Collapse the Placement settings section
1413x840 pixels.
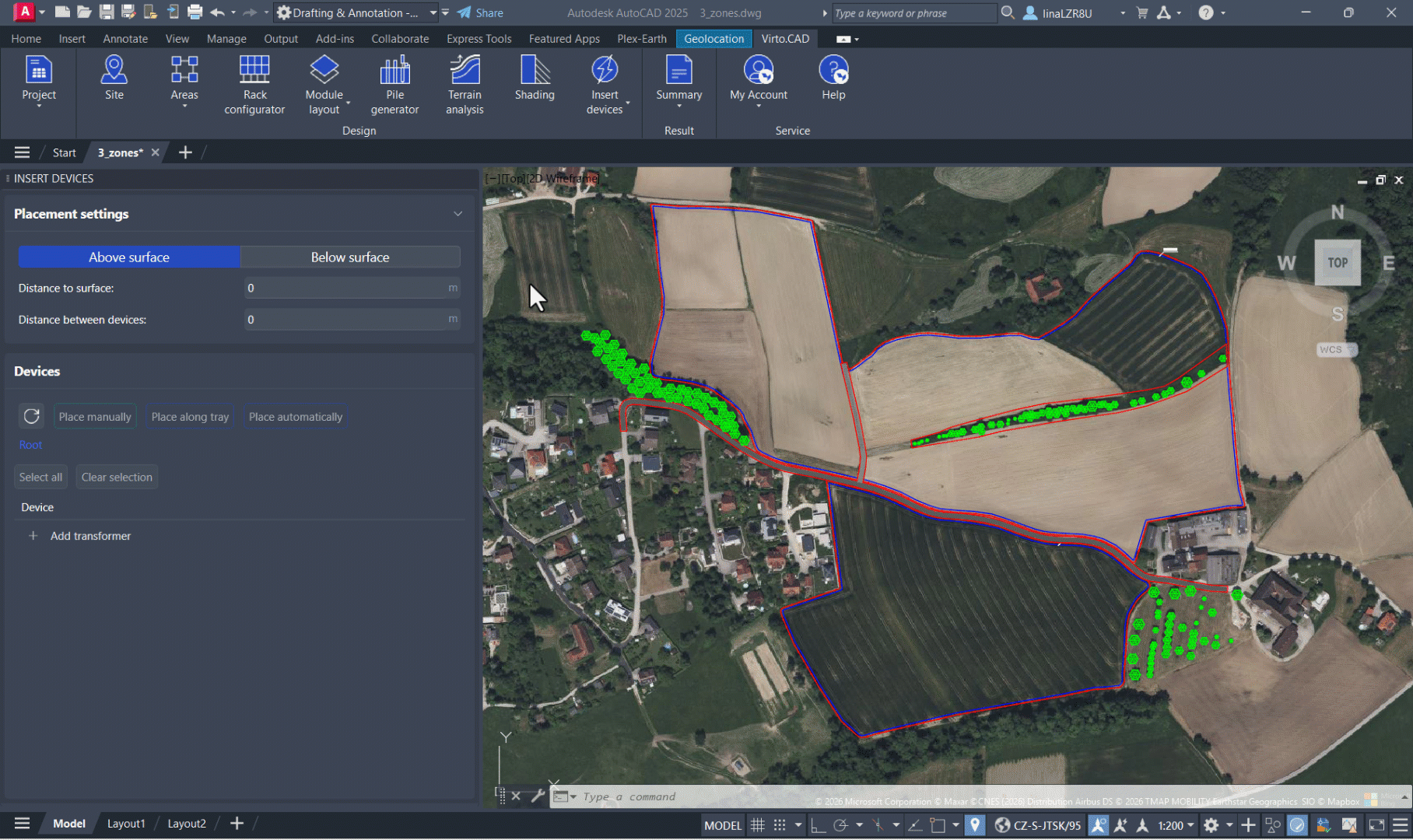click(458, 214)
